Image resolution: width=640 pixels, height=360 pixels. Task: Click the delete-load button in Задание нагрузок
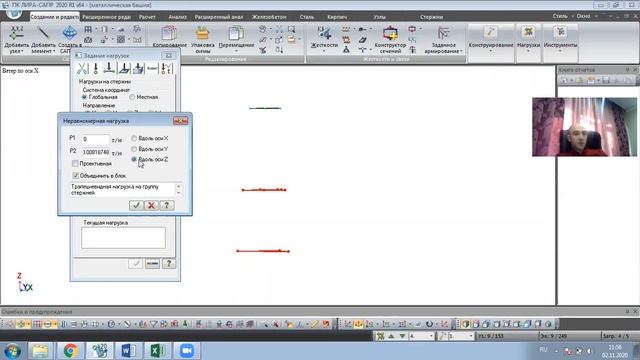(152, 264)
